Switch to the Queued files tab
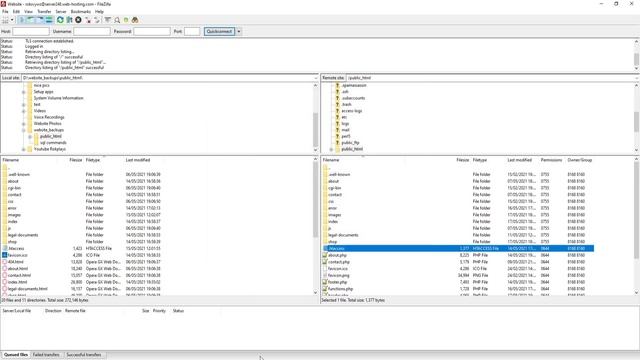 pos(16,355)
